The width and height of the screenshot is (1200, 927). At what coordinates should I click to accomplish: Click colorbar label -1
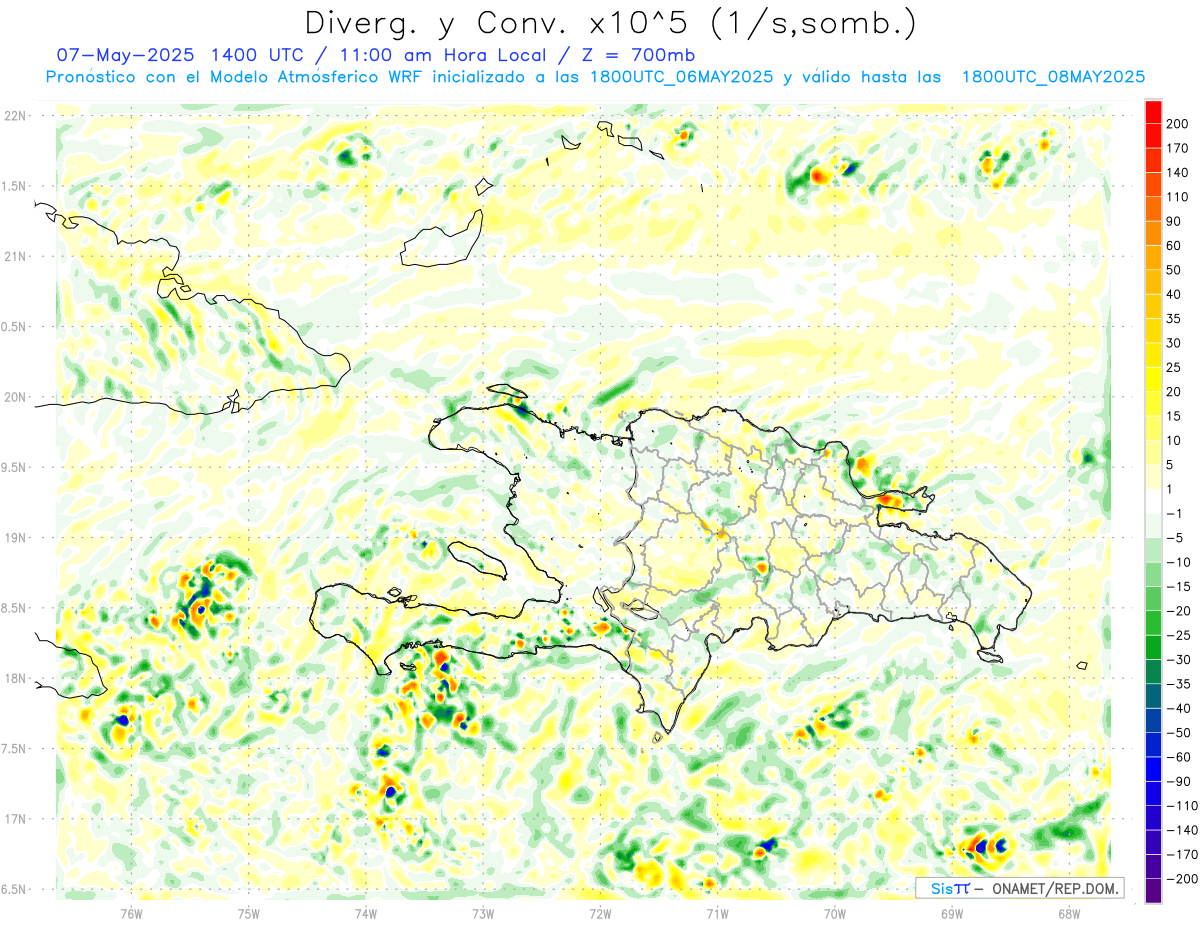point(1174,514)
